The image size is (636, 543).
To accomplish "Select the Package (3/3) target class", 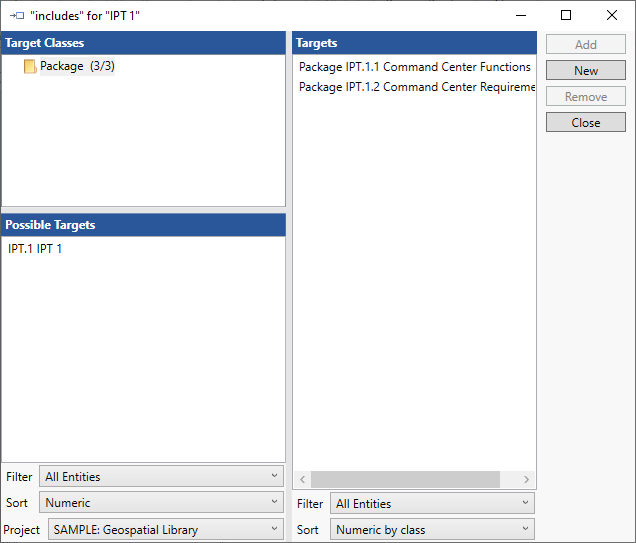I will point(77,67).
